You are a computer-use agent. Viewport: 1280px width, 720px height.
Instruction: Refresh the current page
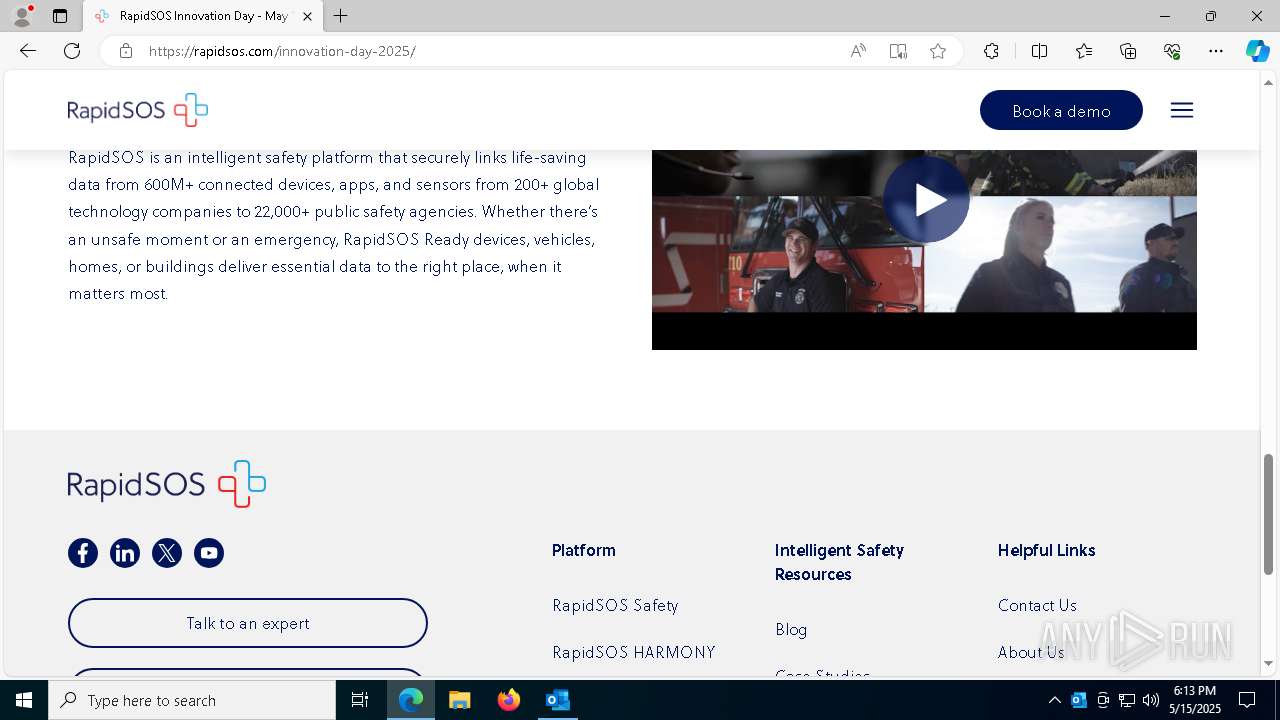click(72, 51)
